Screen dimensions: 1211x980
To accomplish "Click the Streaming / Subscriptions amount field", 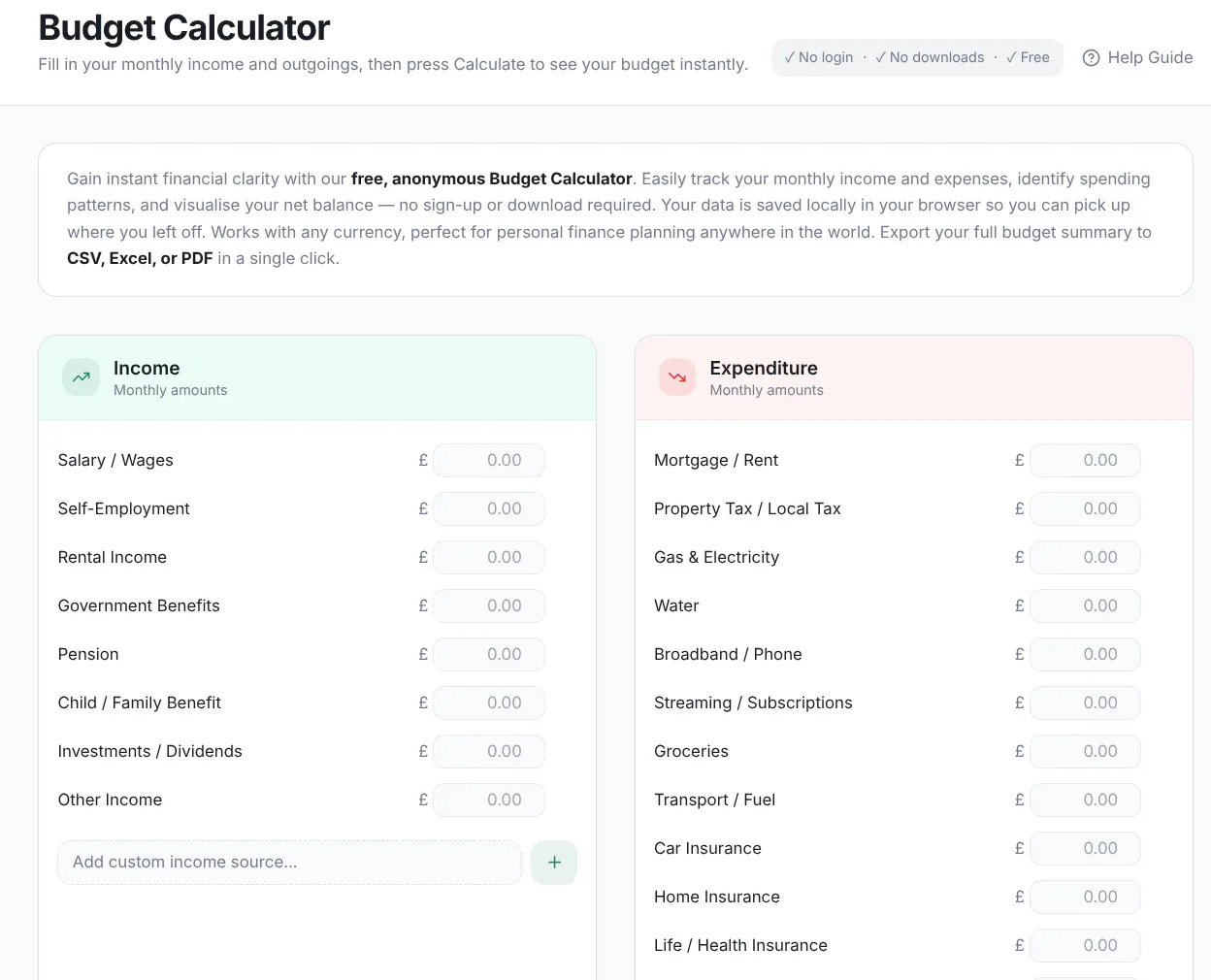I will pos(1085,702).
